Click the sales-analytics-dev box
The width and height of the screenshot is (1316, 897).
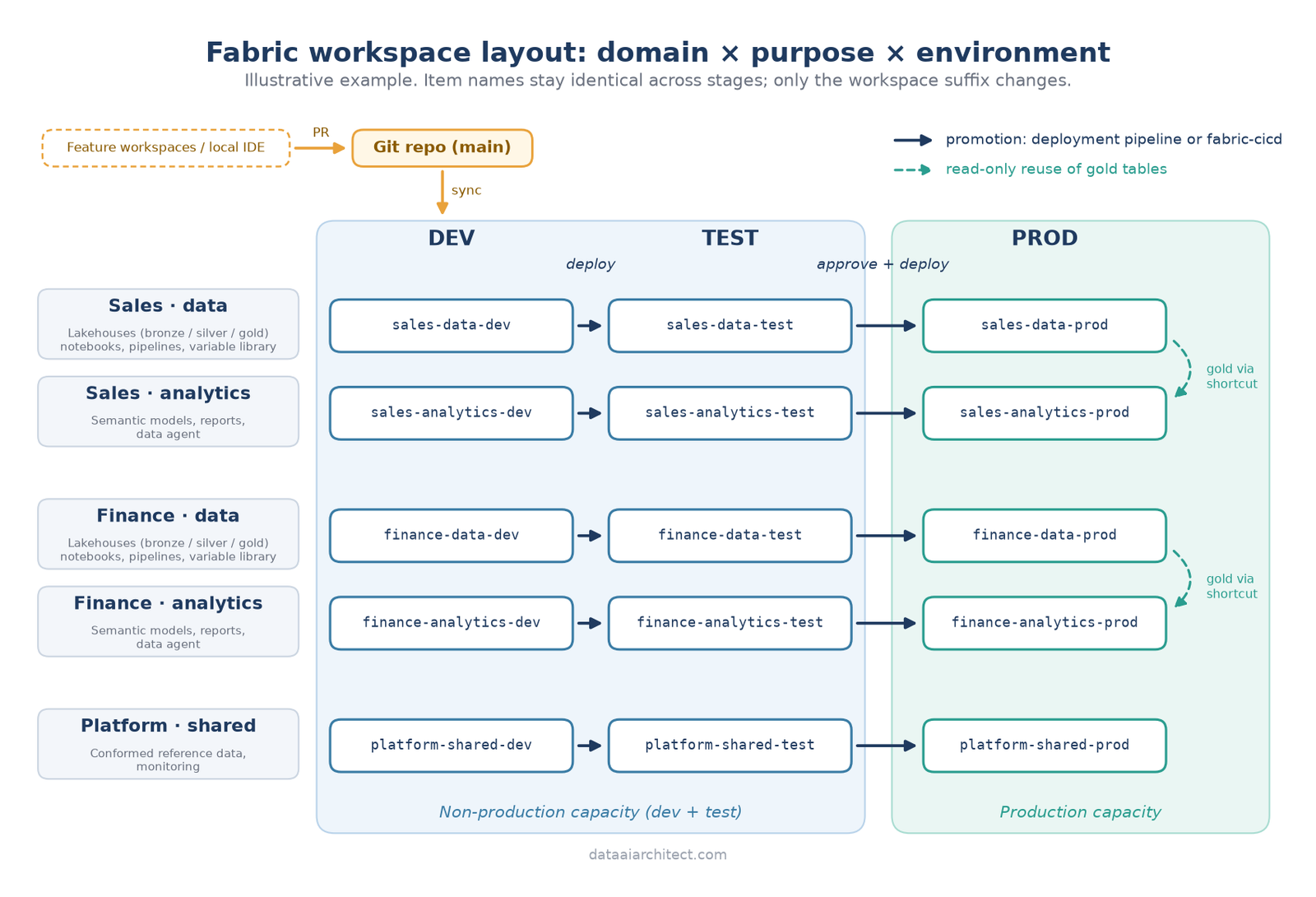tap(452, 413)
